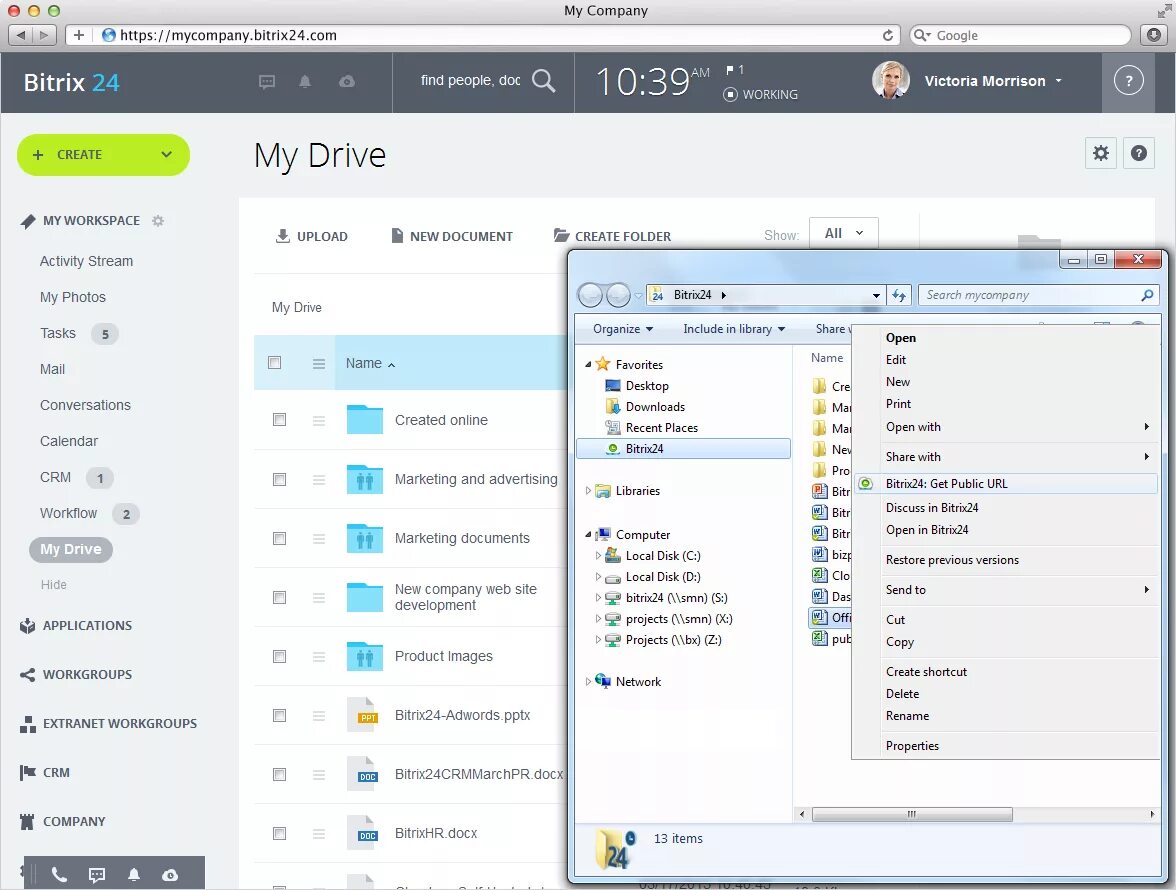Select Bitrix24 under Favorites
This screenshot has height=890, width=1176.
click(x=683, y=448)
